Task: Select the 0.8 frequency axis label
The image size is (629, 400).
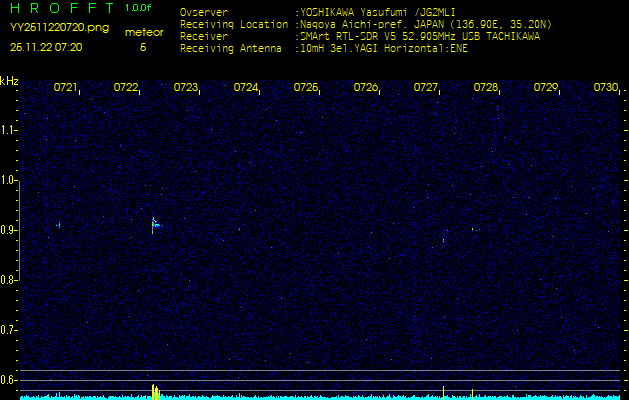Action: click(x=9, y=280)
